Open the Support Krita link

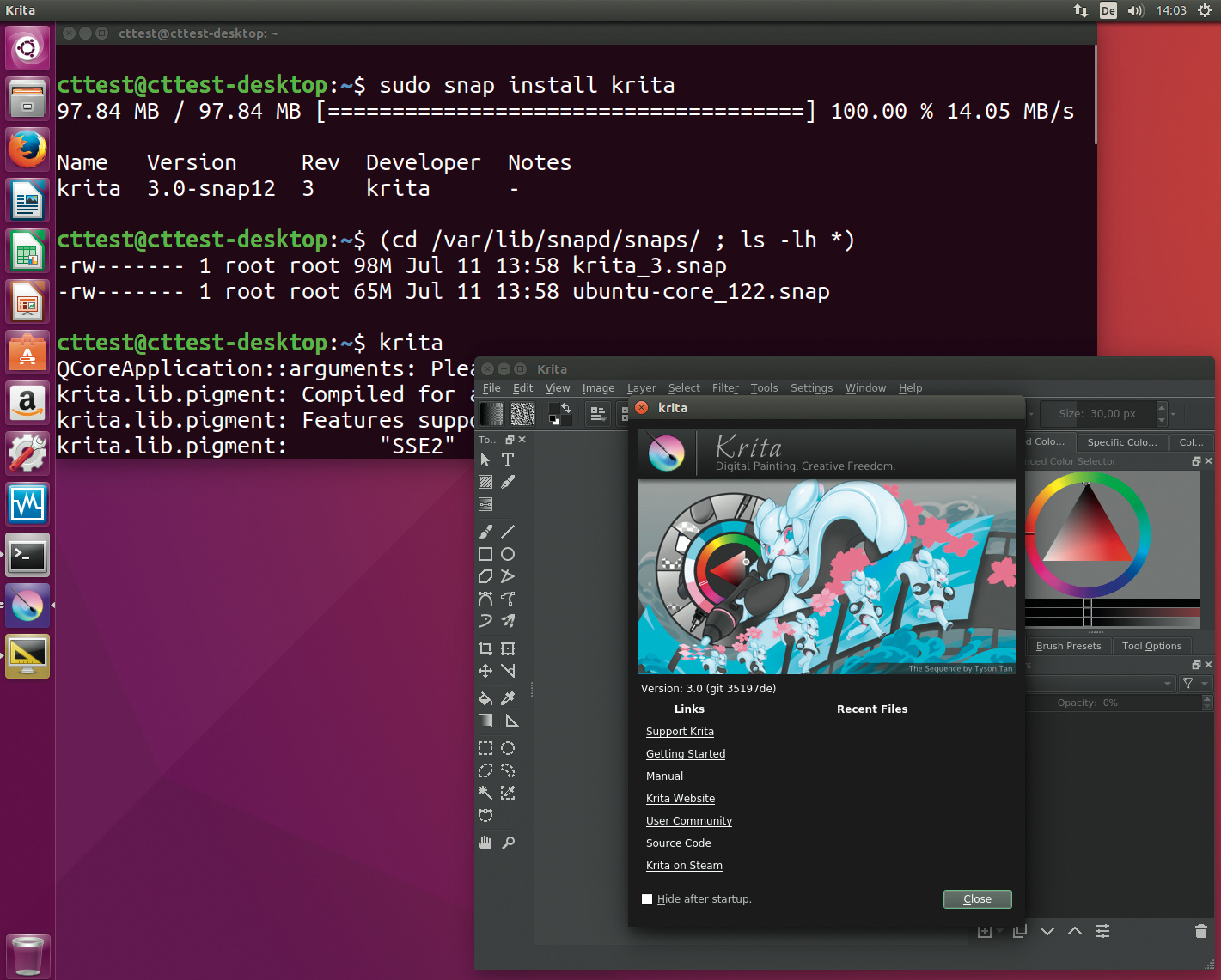click(x=680, y=732)
